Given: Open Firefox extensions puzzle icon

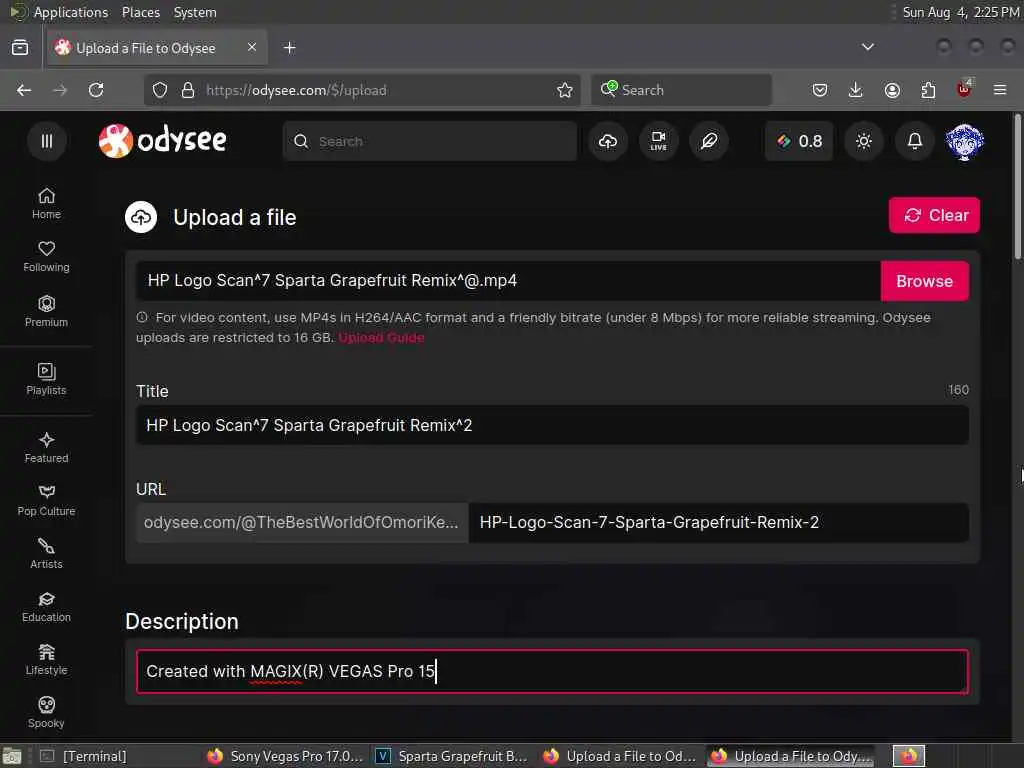Looking at the screenshot, I should [x=928, y=90].
